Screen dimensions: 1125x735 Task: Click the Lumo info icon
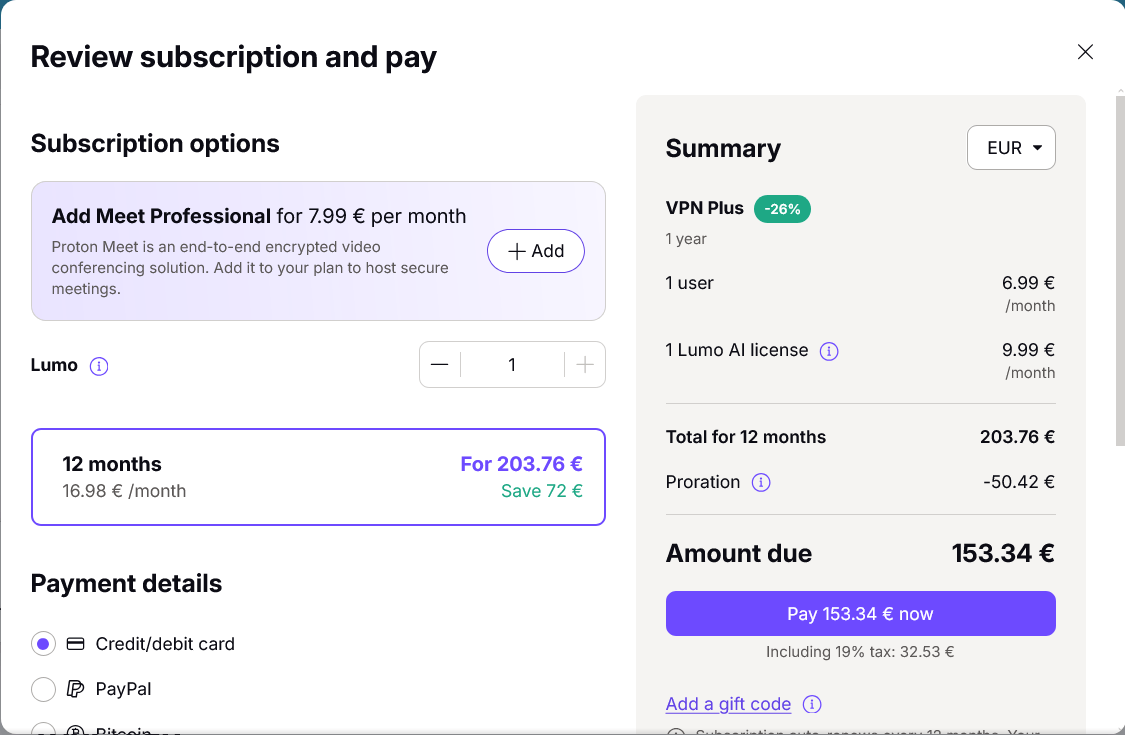tap(99, 366)
